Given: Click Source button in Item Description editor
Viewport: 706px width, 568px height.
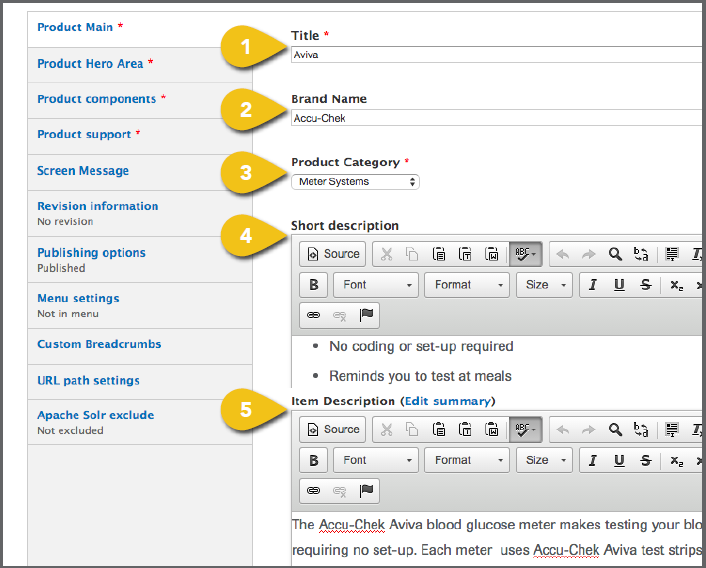Looking at the screenshot, I should point(333,429).
